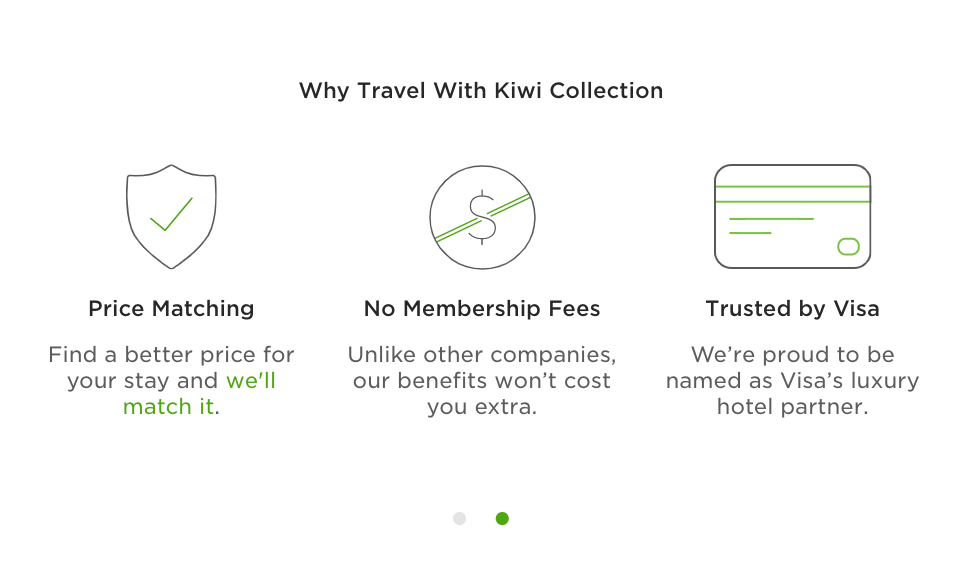Select the first gray carousel dot

click(459, 518)
